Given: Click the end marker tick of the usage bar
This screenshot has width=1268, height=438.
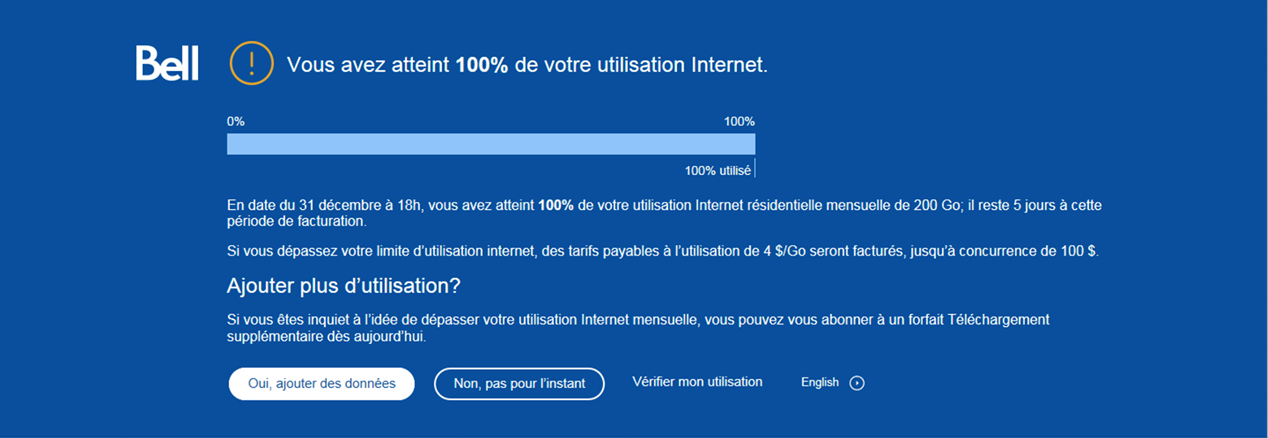Looking at the screenshot, I should (754, 167).
